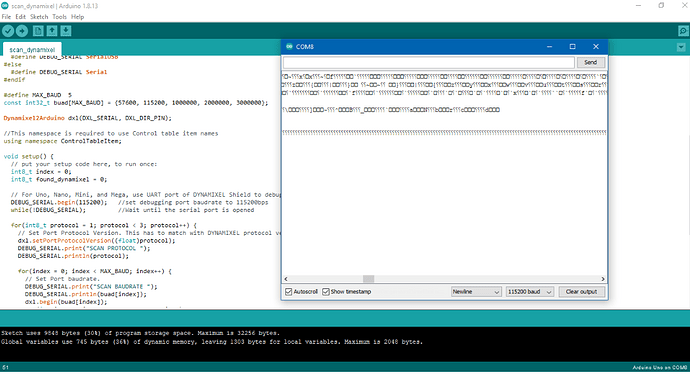Minimize the COM8 serial monitor window
690x382 pixels.
coord(550,47)
